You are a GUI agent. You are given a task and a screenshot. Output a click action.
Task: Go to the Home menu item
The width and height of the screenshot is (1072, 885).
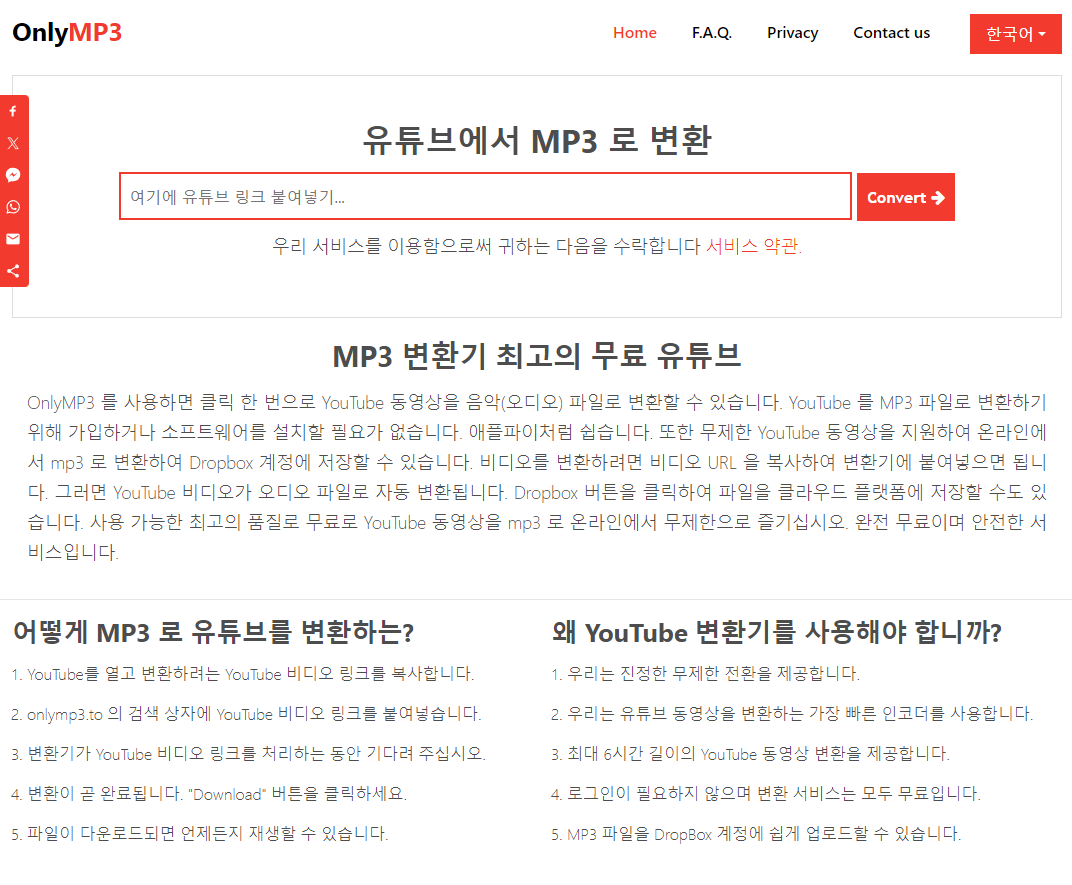pyautogui.click(x=634, y=33)
